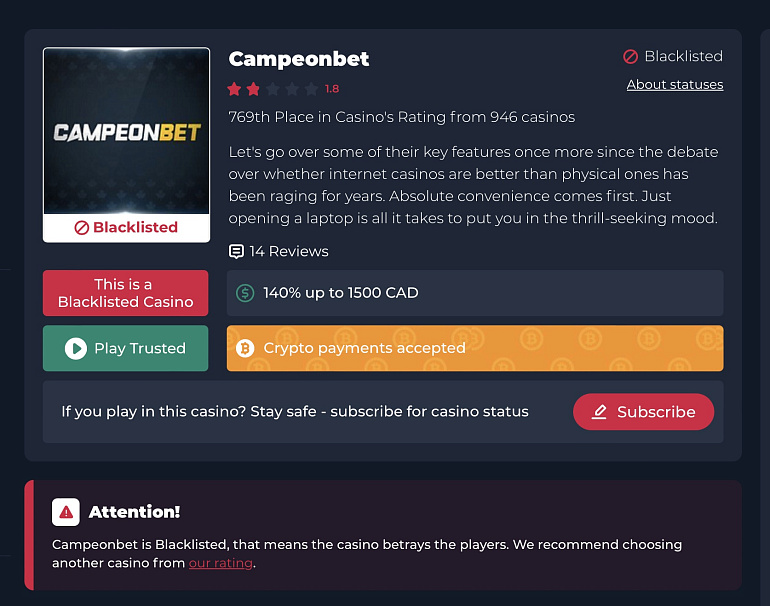Click the prohibition icon beside the top-right Blacklisted status
The width and height of the screenshot is (770, 606).
[x=631, y=56]
